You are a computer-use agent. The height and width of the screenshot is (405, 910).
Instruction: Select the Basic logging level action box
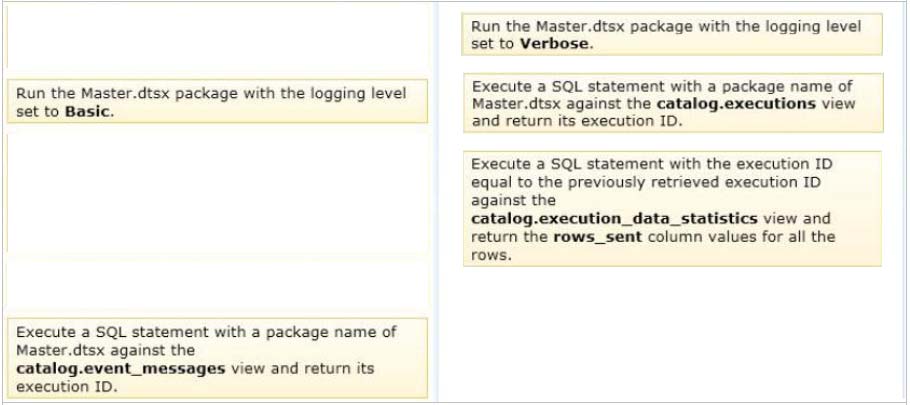click(x=217, y=102)
